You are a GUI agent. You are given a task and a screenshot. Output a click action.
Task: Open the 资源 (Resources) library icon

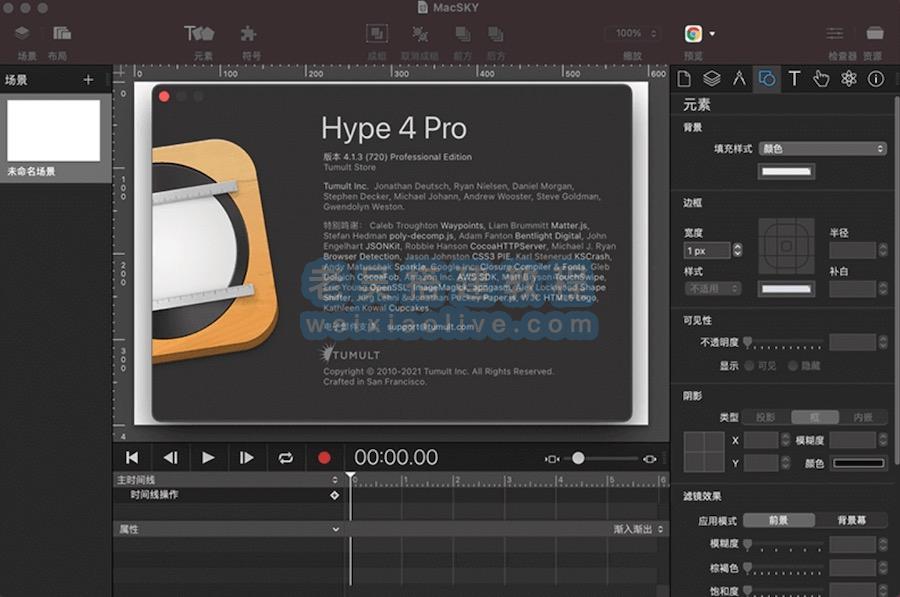(x=876, y=30)
